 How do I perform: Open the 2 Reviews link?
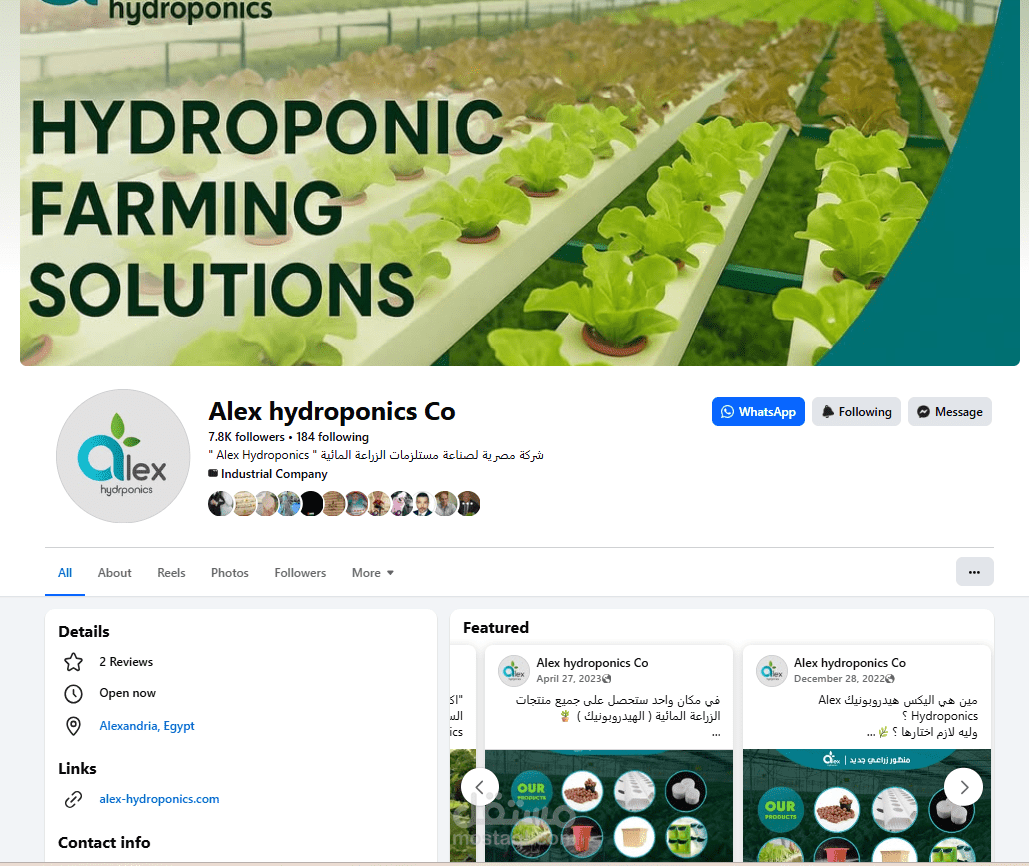(x=126, y=662)
